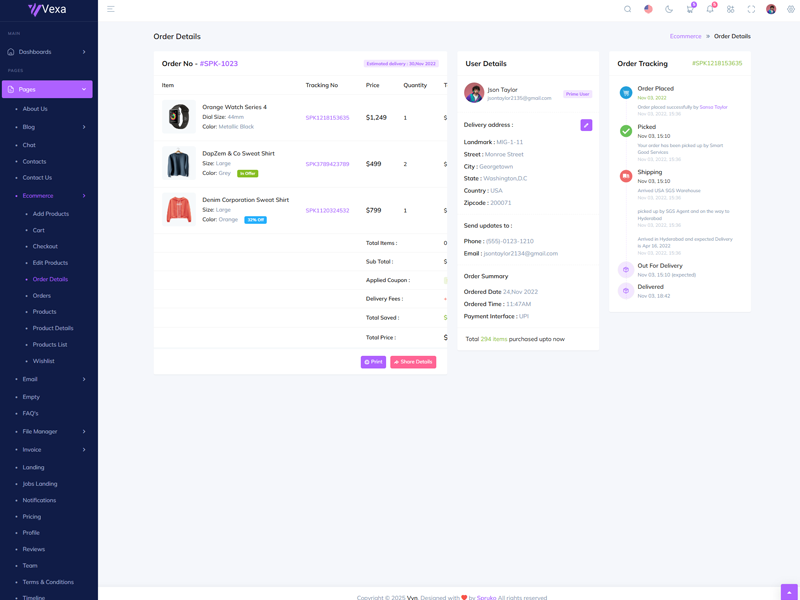Toggle fullscreen mode

coord(751,9)
